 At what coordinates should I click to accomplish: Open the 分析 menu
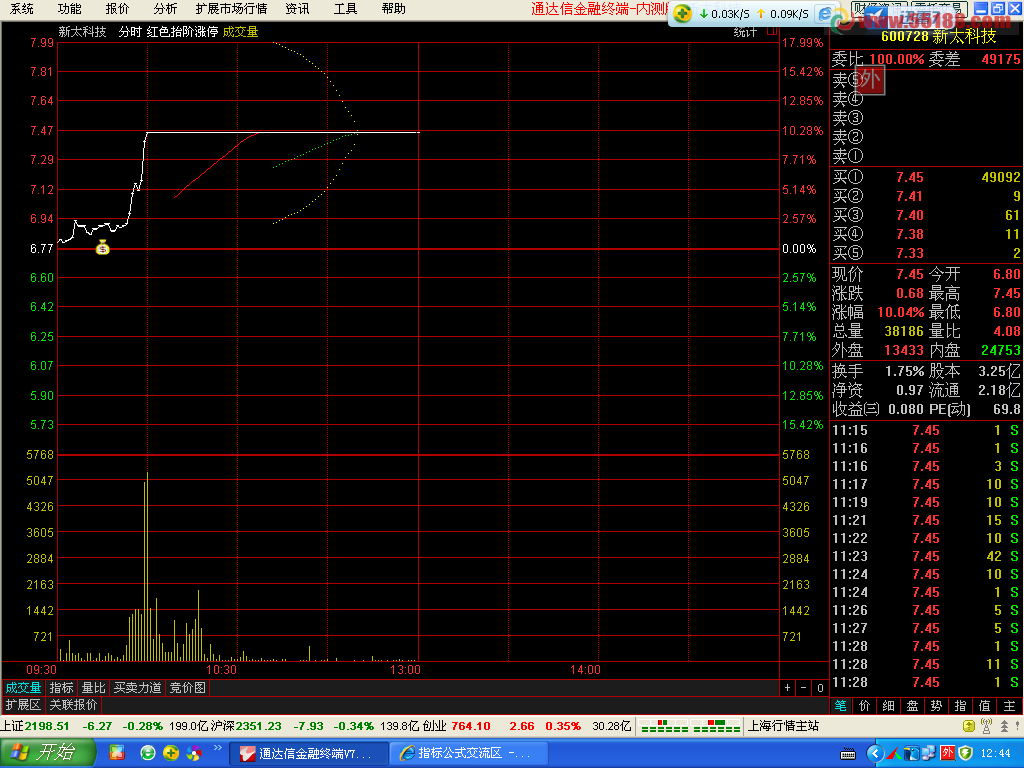click(x=165, y=8)
